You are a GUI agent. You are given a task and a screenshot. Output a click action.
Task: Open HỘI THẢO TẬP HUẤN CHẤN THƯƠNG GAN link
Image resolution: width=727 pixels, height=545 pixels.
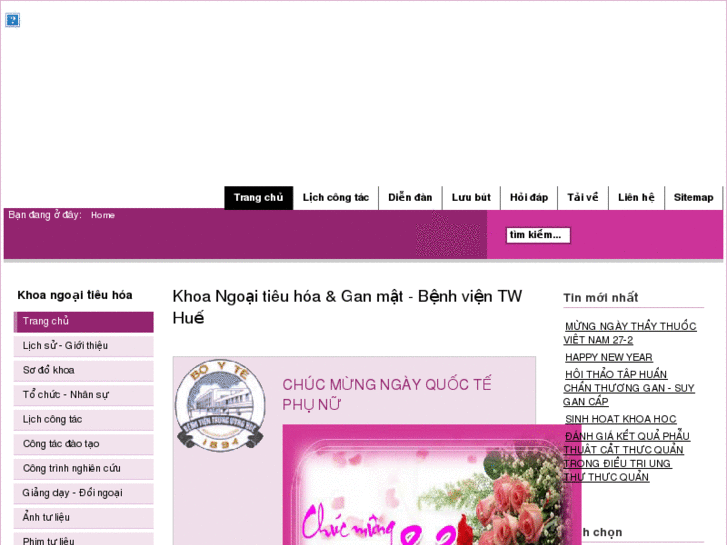(629, 388)
